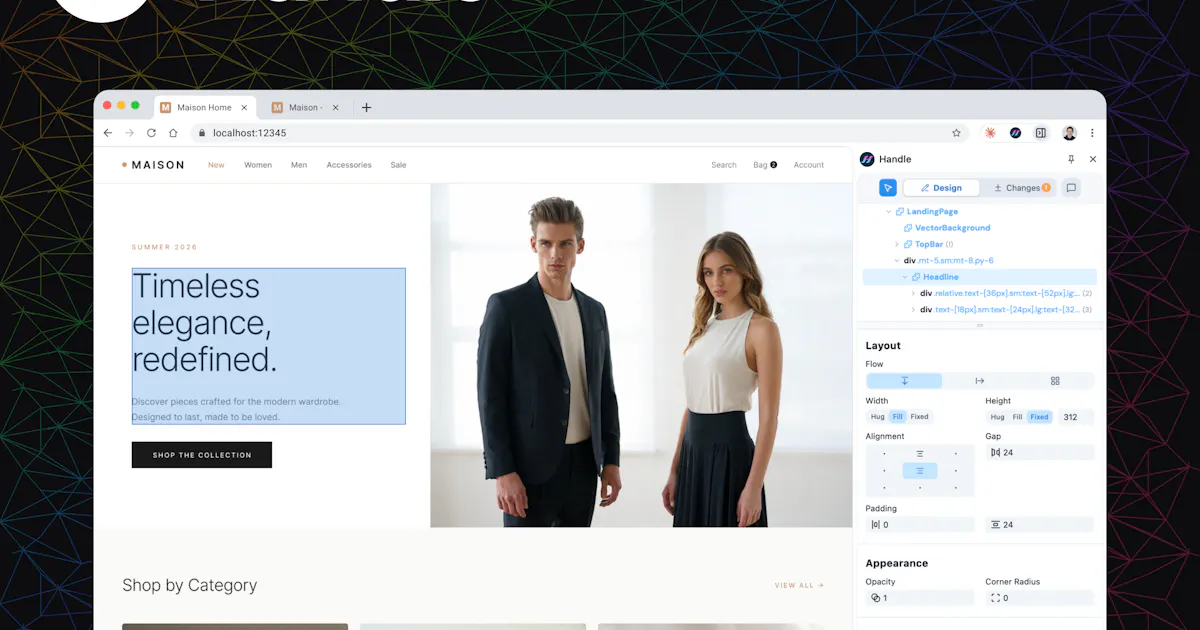1200x630 pixels.
Task: Select the LandingPage component in tree
Action: (x=926, y=212)
